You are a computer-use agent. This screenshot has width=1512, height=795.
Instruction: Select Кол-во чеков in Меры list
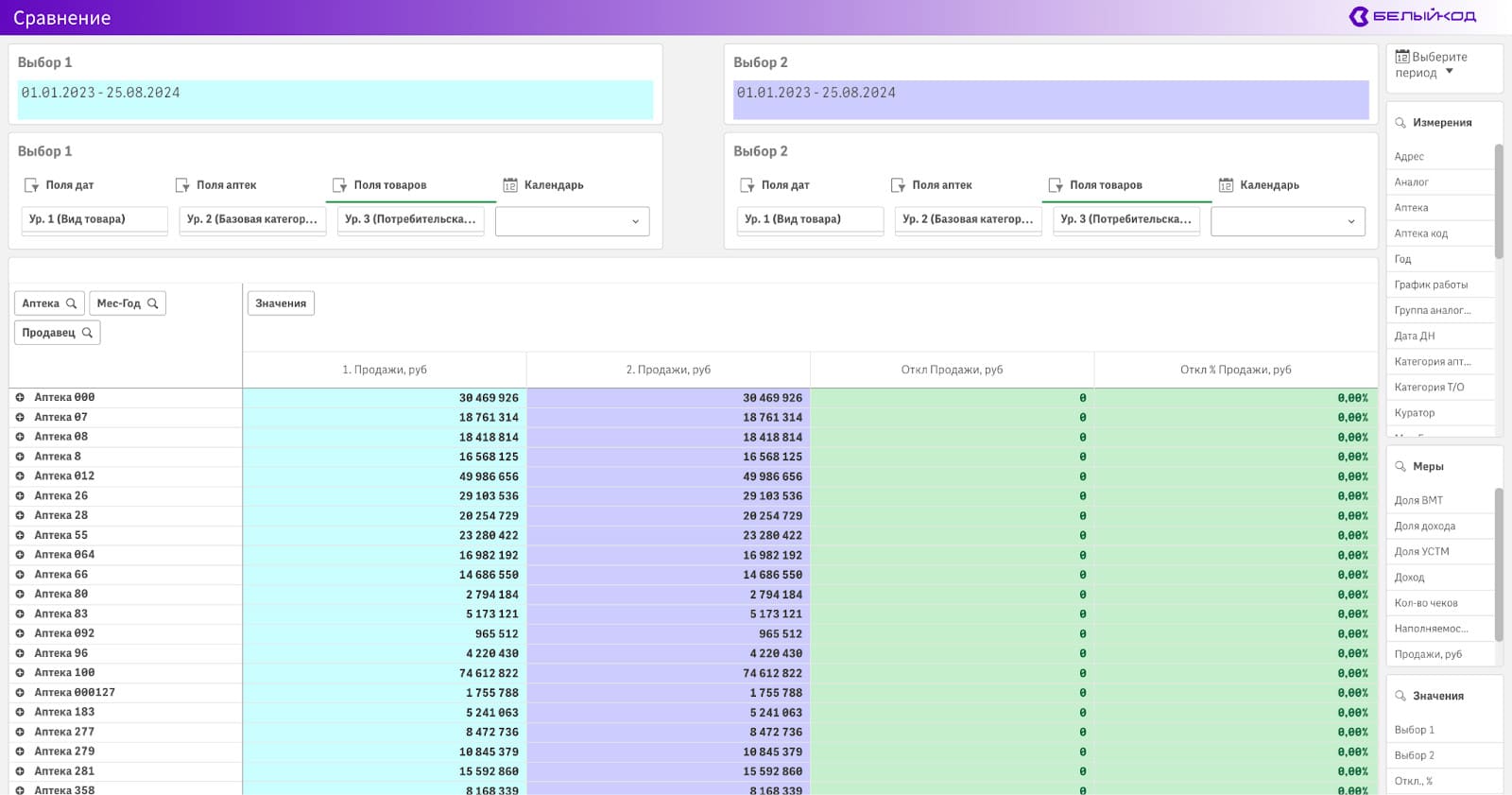coord(1440,603)
